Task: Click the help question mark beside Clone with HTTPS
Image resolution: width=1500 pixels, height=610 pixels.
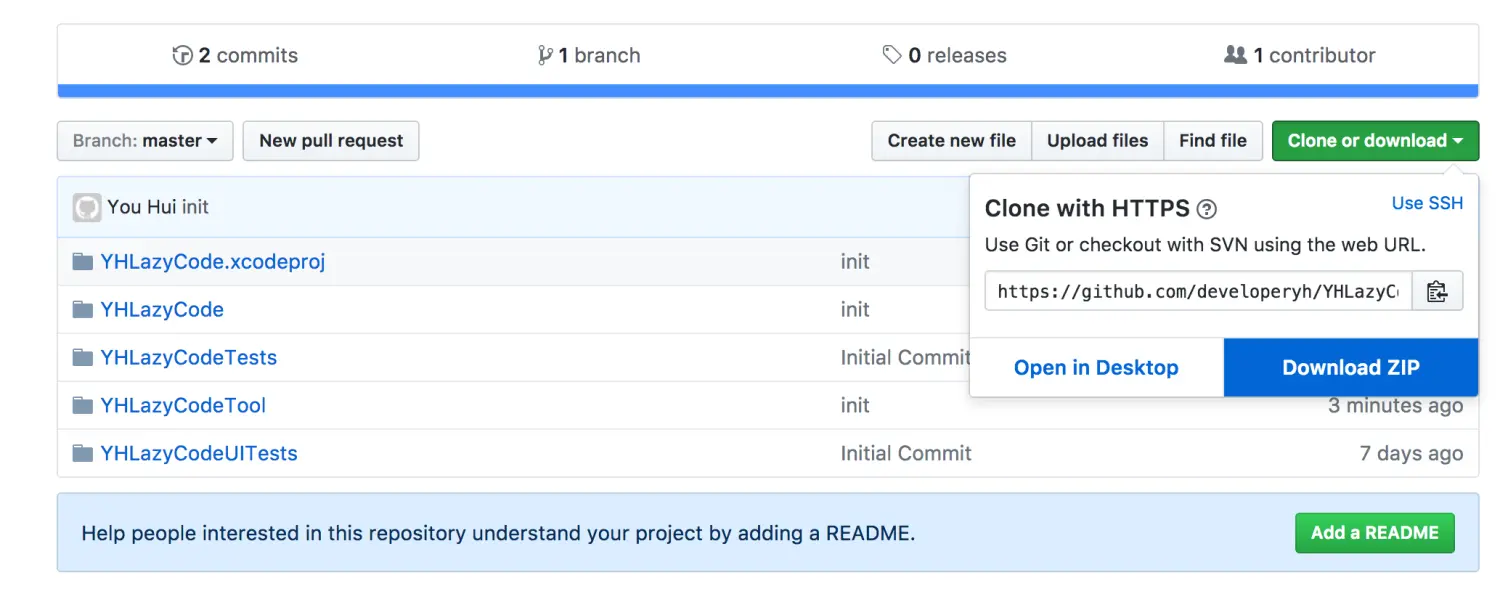Action: (1207, 209)
